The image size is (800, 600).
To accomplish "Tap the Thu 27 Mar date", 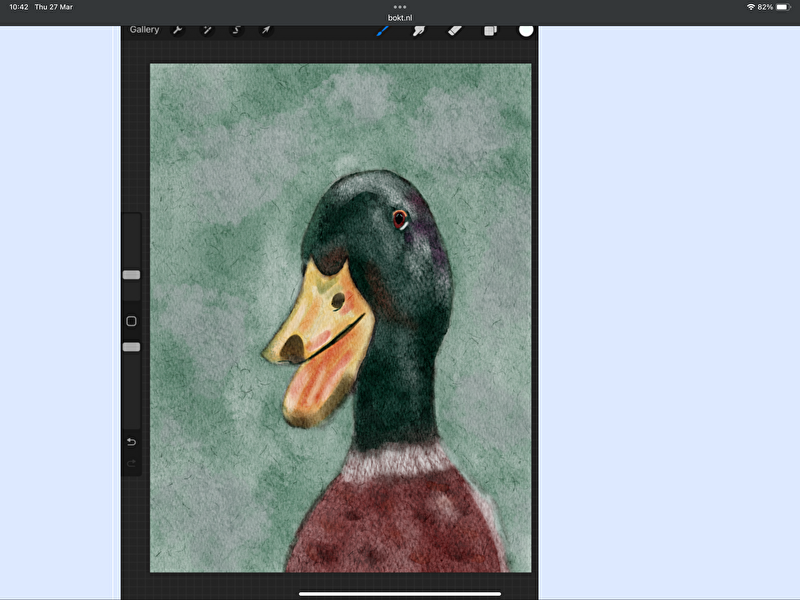I will click(54, 7).
